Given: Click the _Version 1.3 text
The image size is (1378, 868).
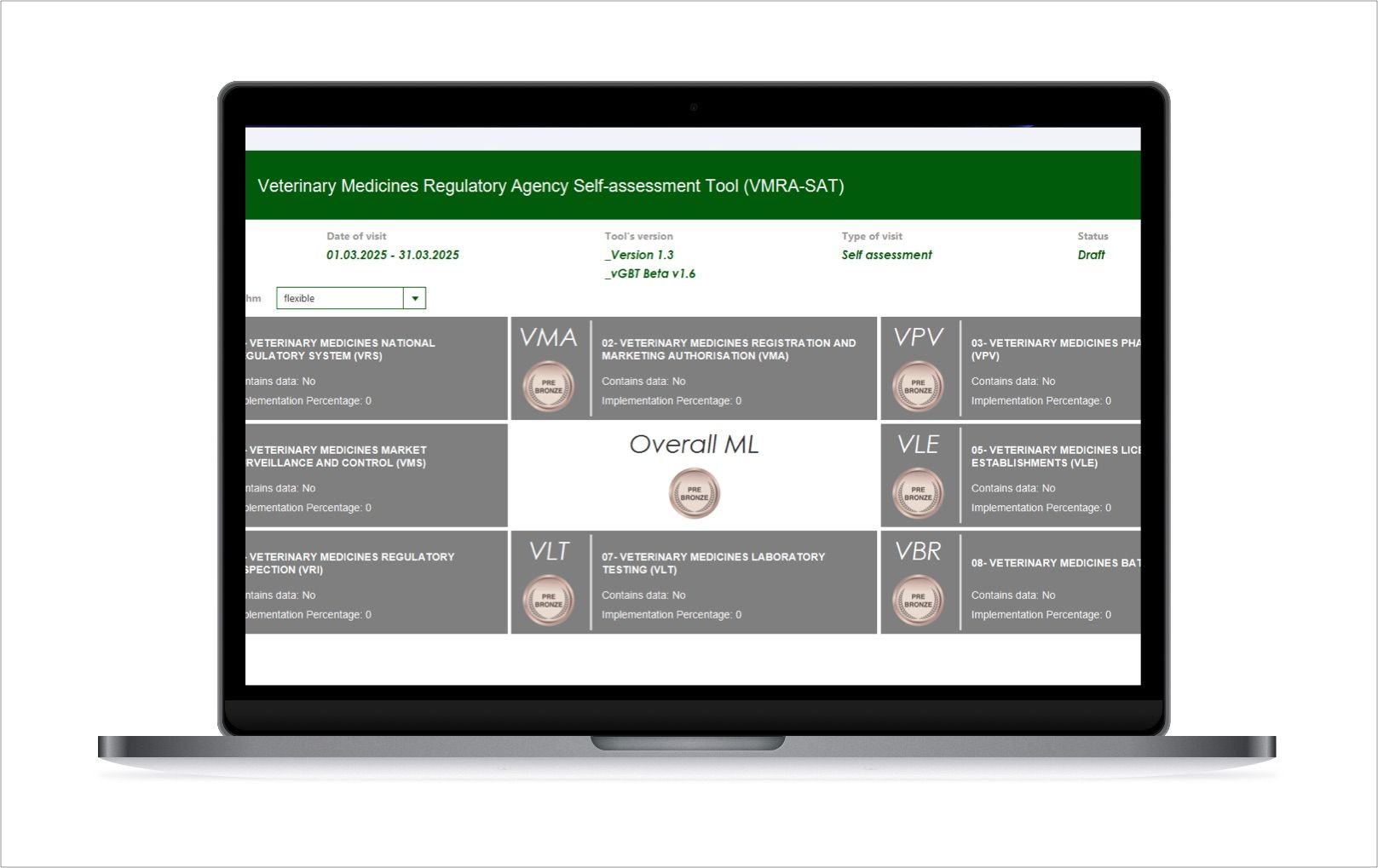Looking at the screenshot, I should pos(639,255).
